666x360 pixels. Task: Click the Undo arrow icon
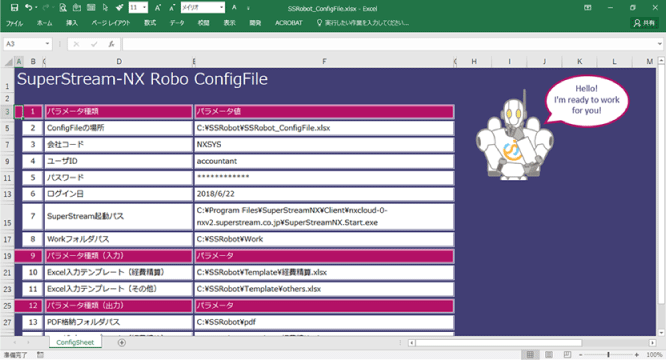tap(28, 8)
